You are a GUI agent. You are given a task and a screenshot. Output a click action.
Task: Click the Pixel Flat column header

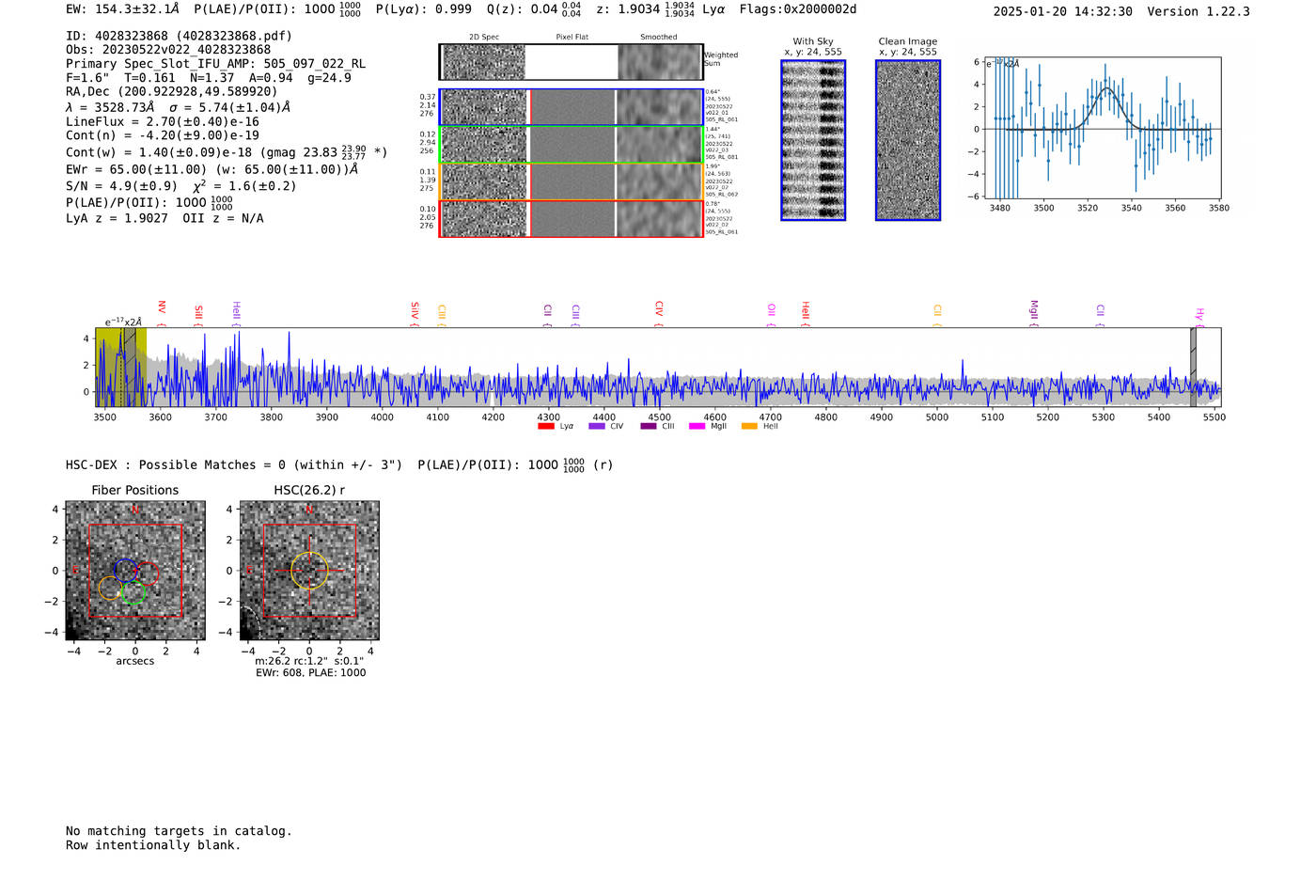(572, 38)
